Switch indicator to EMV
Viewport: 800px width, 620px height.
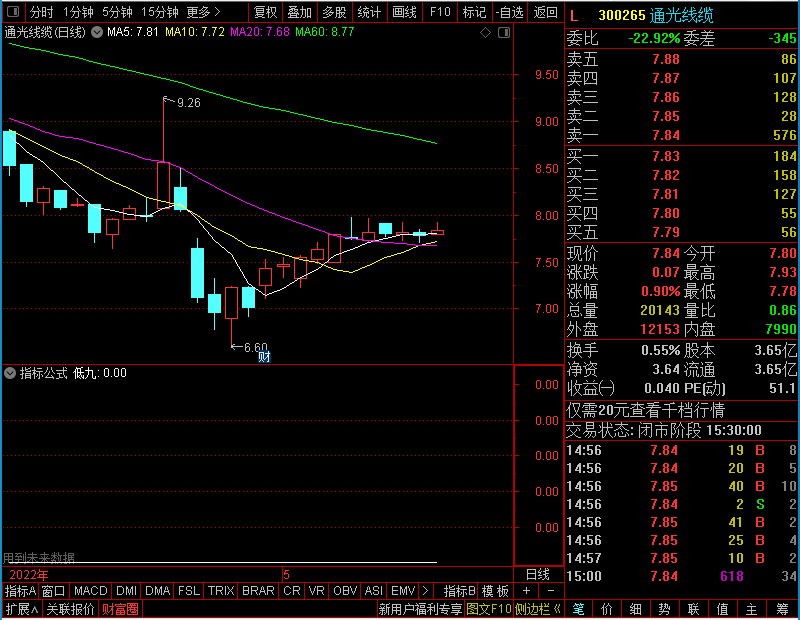coord(403,591)
